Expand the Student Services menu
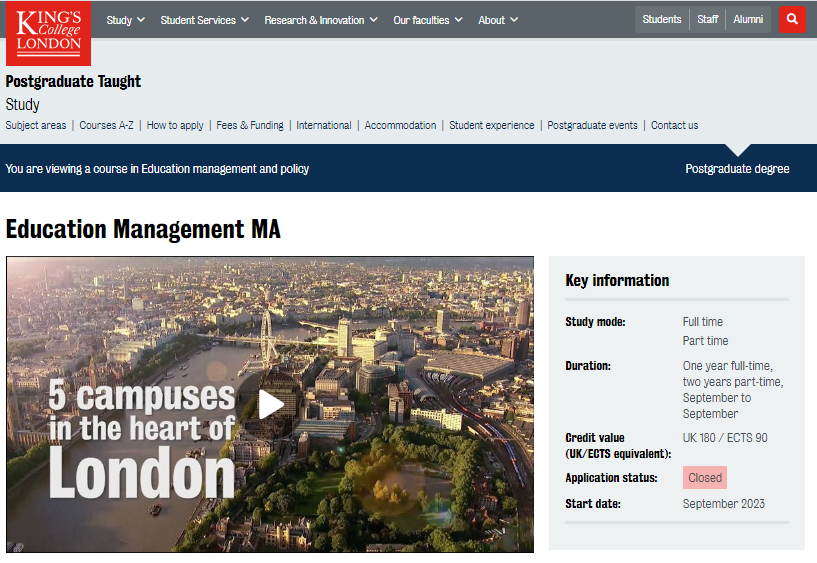 point(204,20)
